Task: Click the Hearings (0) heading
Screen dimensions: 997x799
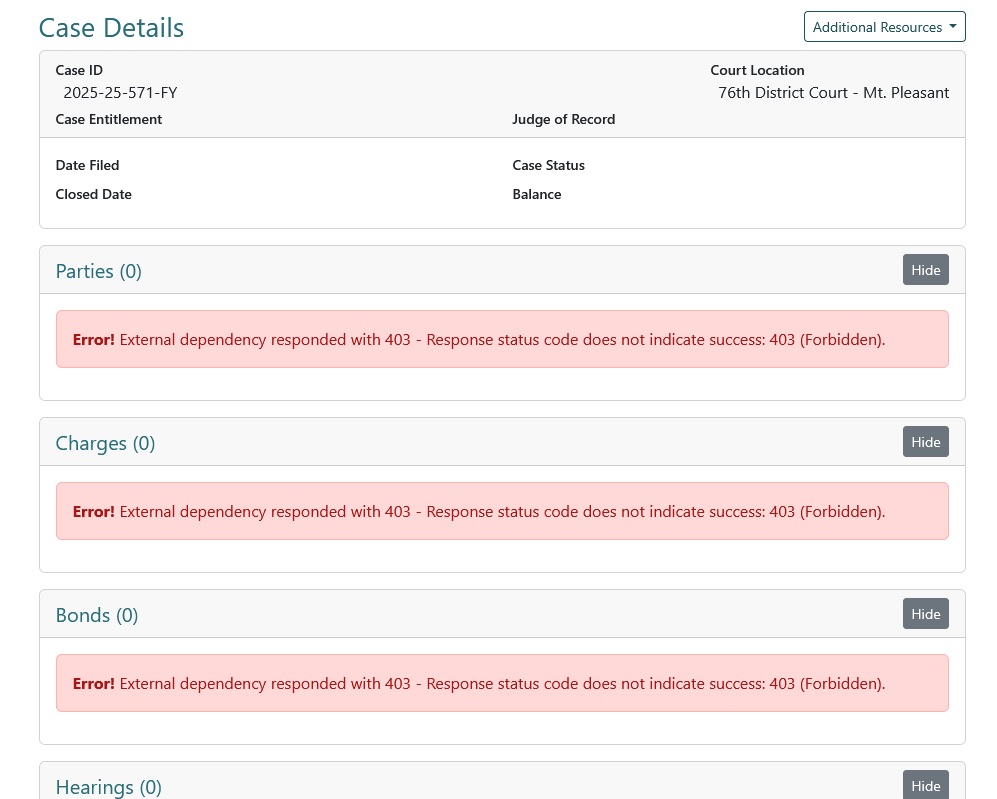Action: 109,787
